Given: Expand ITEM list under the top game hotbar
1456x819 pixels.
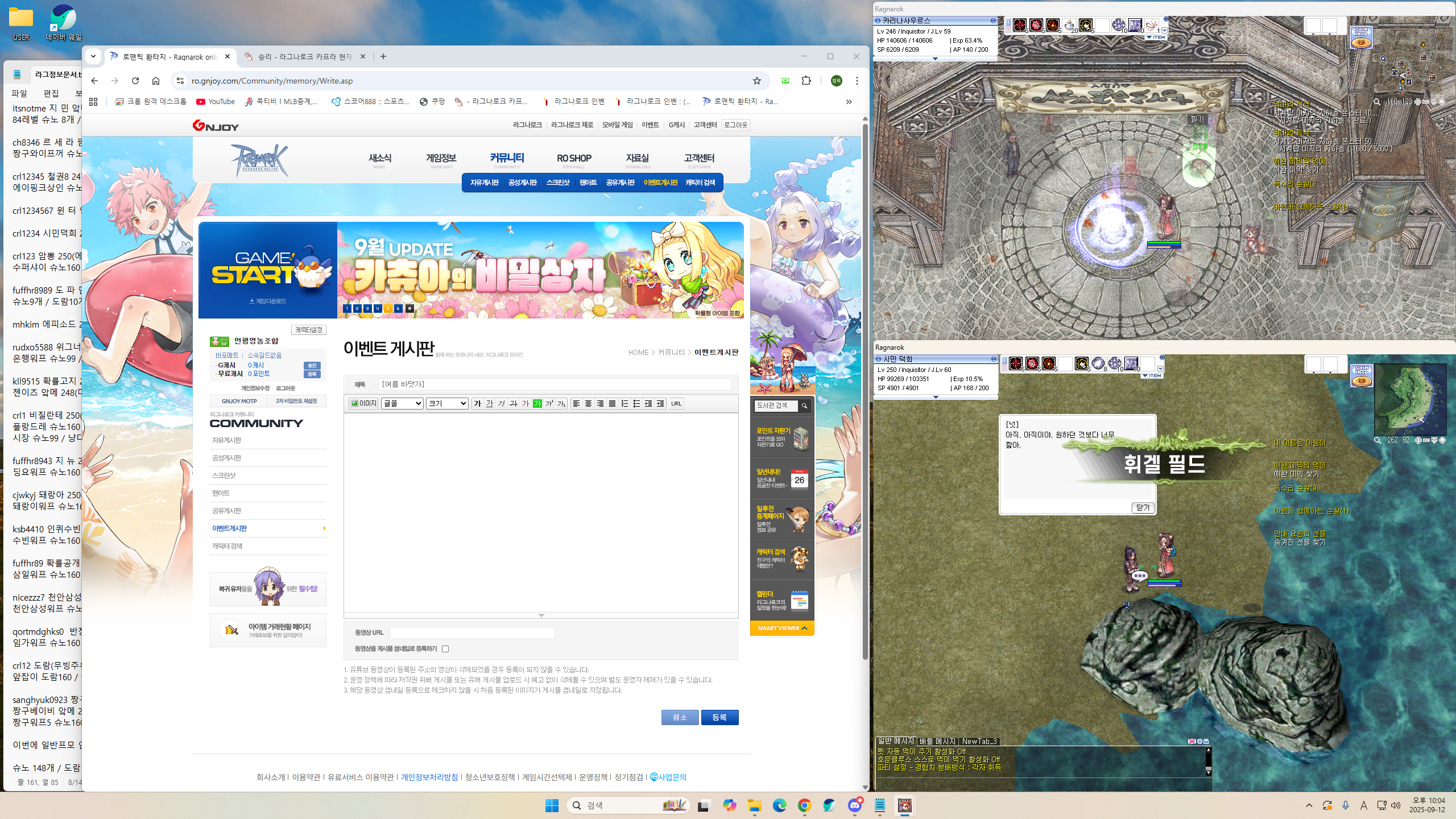Looking at the screenshot, I should click(1155, 38).
